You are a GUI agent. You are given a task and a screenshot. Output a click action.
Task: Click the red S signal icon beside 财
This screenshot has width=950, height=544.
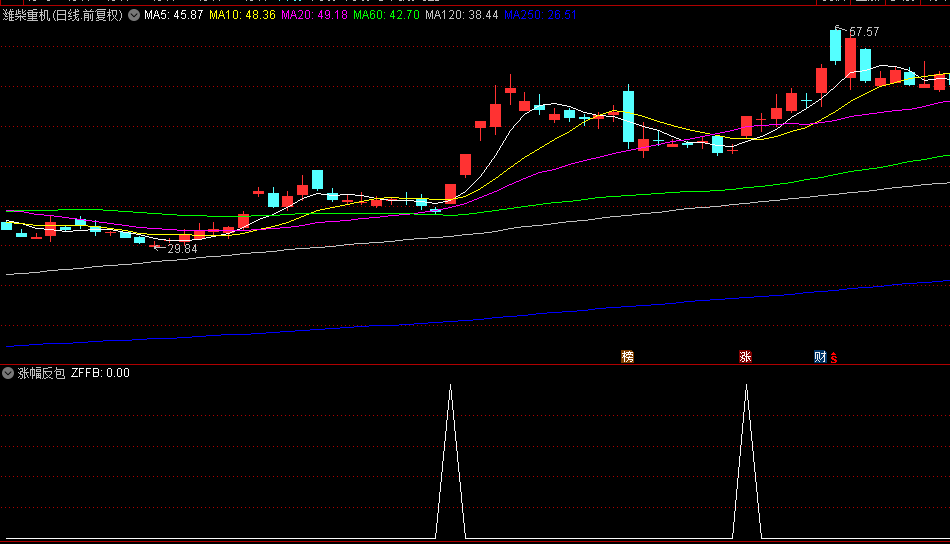pos(834,359)
